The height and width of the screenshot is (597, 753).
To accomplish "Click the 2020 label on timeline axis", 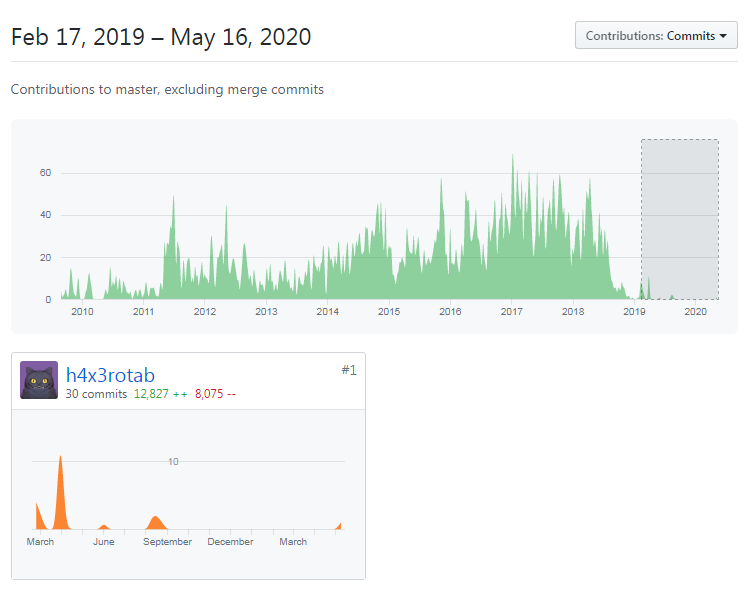I will pos(695,312).
